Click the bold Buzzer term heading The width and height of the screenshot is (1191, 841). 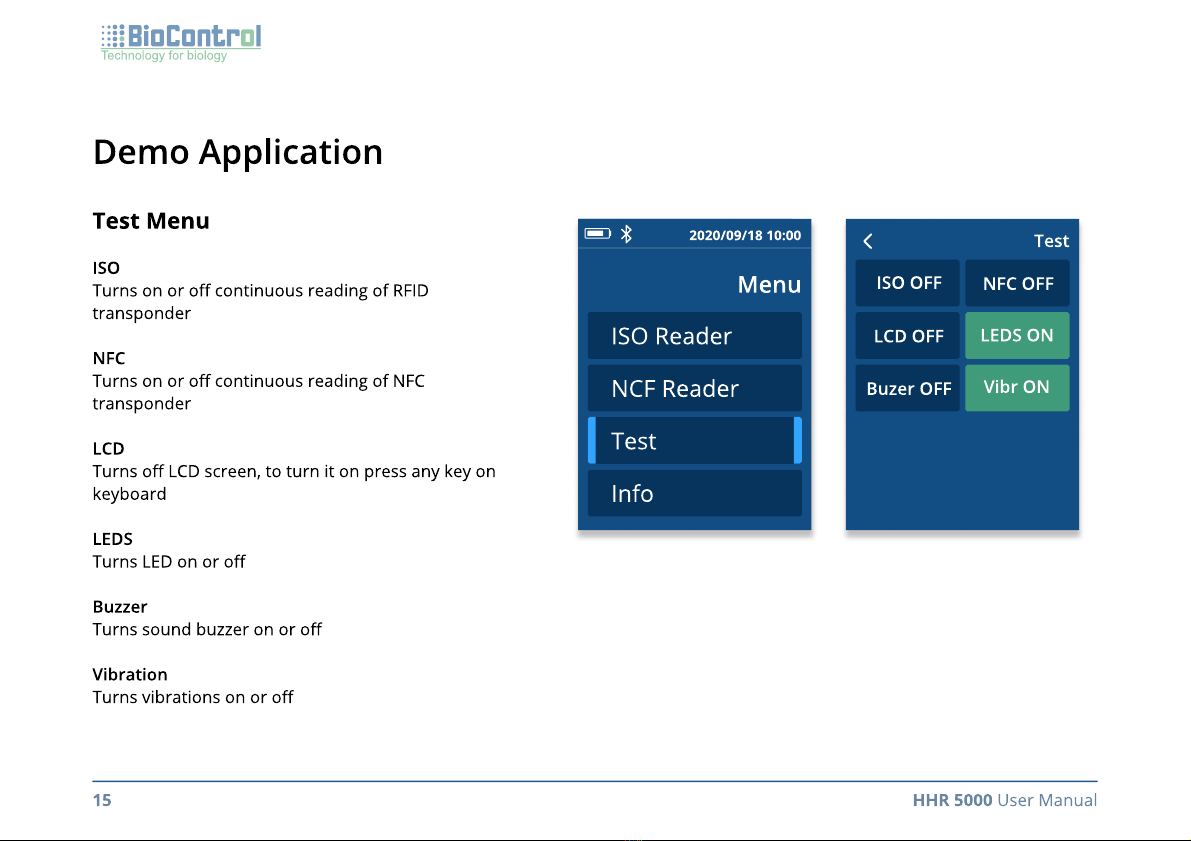coord(120,607)
